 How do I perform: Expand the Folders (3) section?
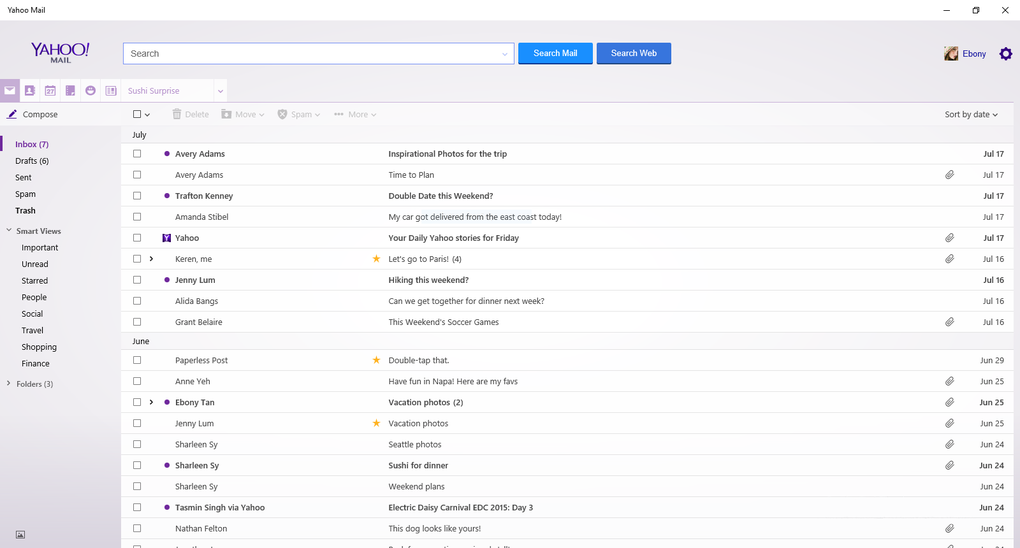9,384
